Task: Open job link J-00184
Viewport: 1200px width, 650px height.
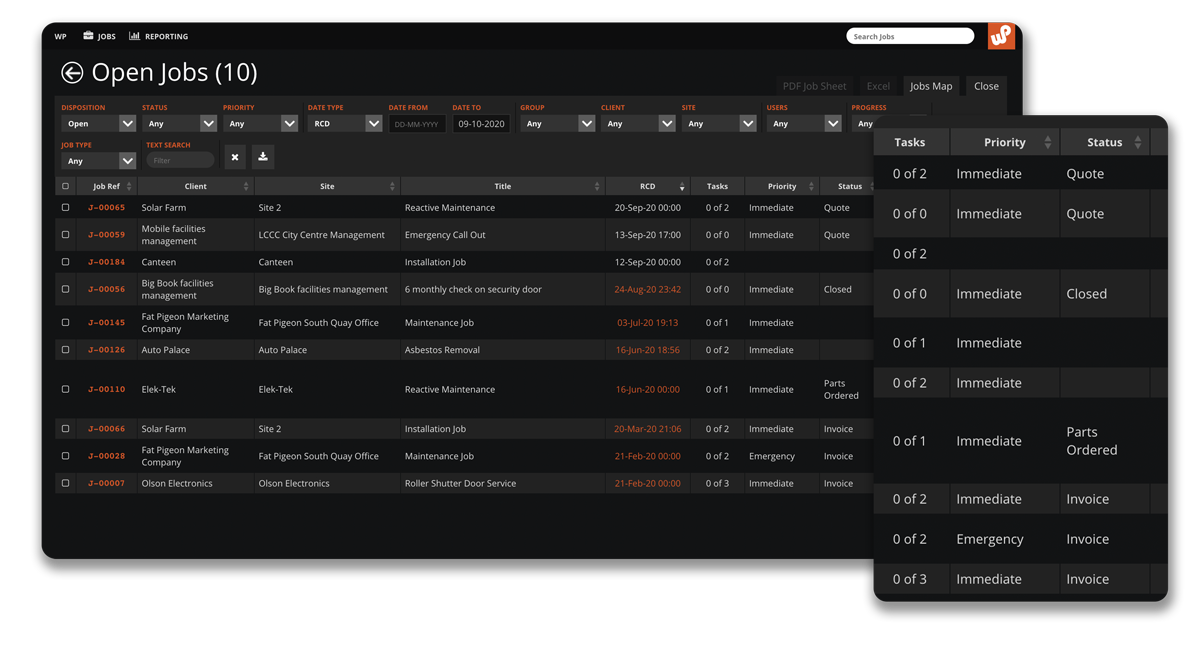Action: (107, 262)
